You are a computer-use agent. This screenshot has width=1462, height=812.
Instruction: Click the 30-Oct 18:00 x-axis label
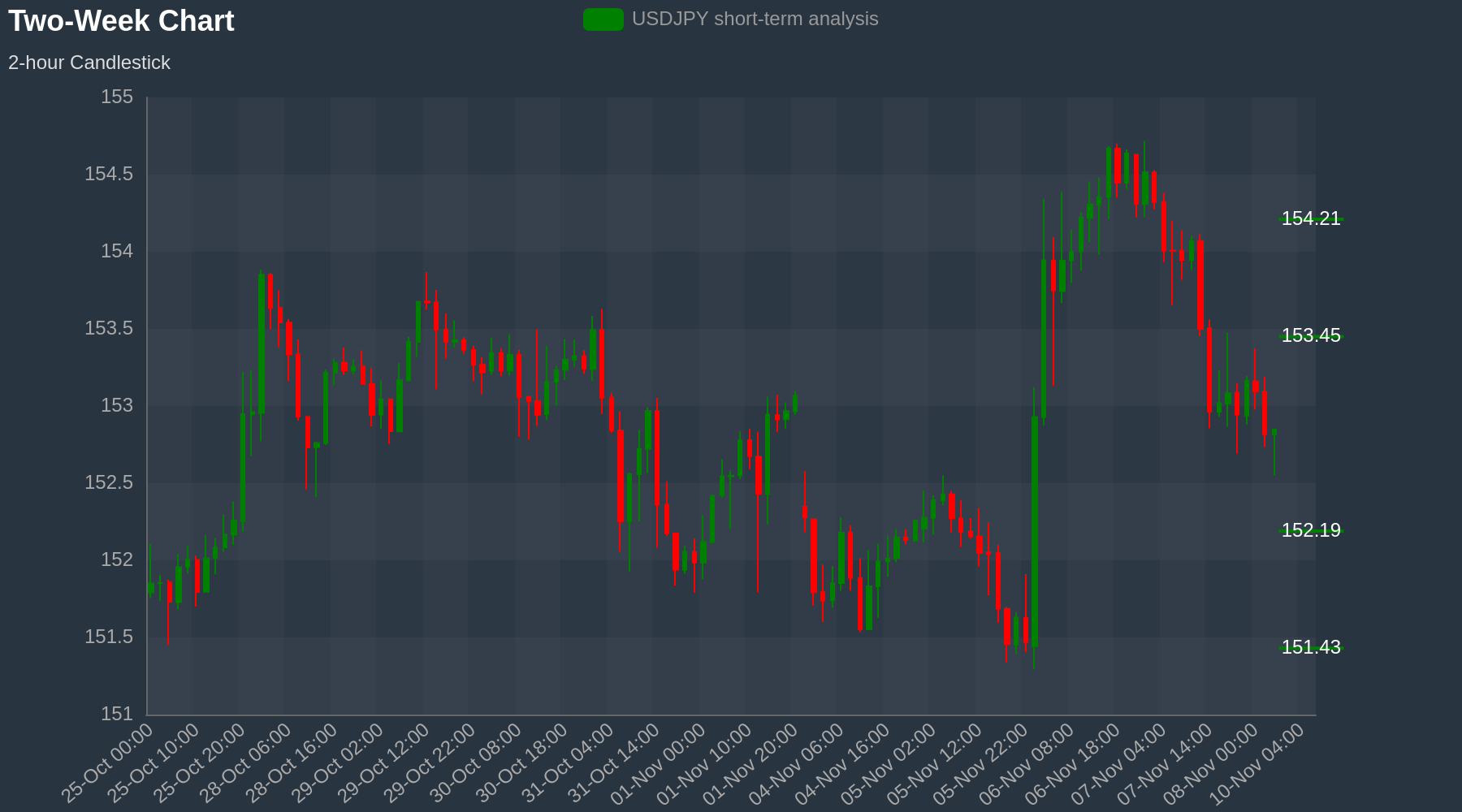pyautogui.click(x=521, y=764)
